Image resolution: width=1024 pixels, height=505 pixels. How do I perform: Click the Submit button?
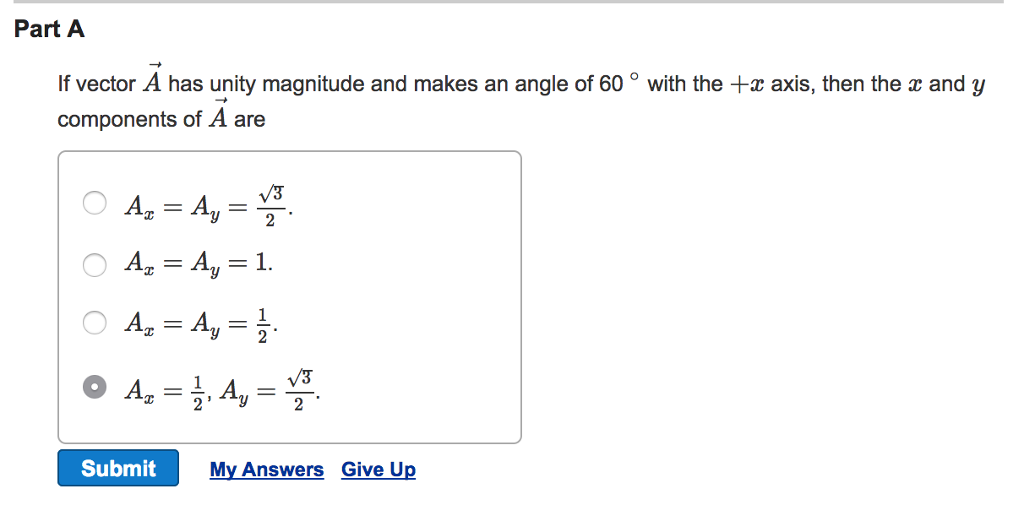(118, 468)
